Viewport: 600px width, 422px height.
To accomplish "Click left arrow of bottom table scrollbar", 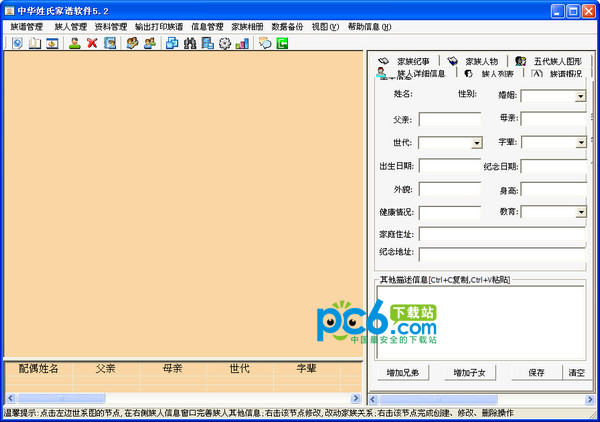I will click(x=11, y=398).
